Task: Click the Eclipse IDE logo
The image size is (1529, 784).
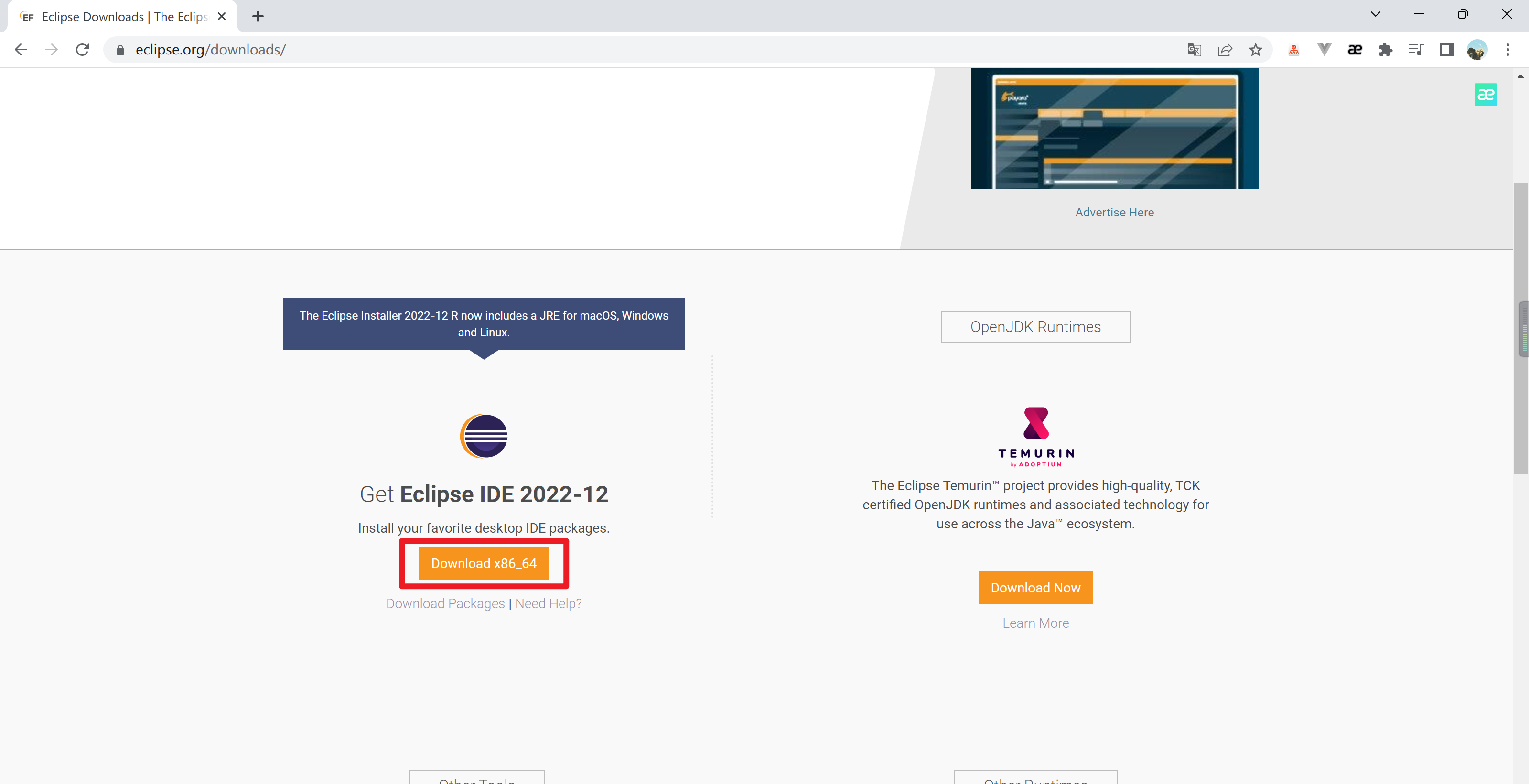Action: [484, 436]
